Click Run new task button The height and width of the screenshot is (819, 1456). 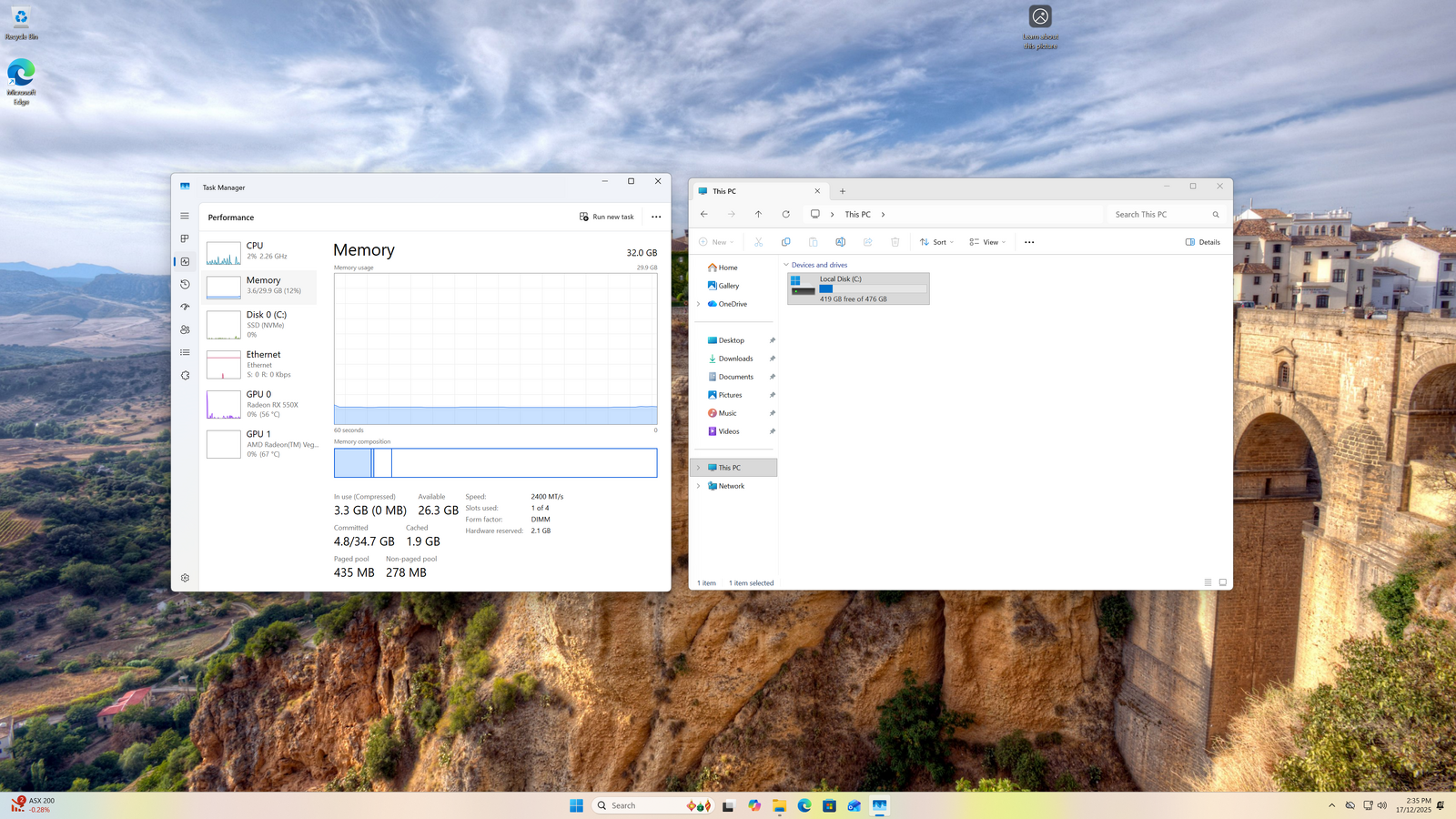[606, 217]
